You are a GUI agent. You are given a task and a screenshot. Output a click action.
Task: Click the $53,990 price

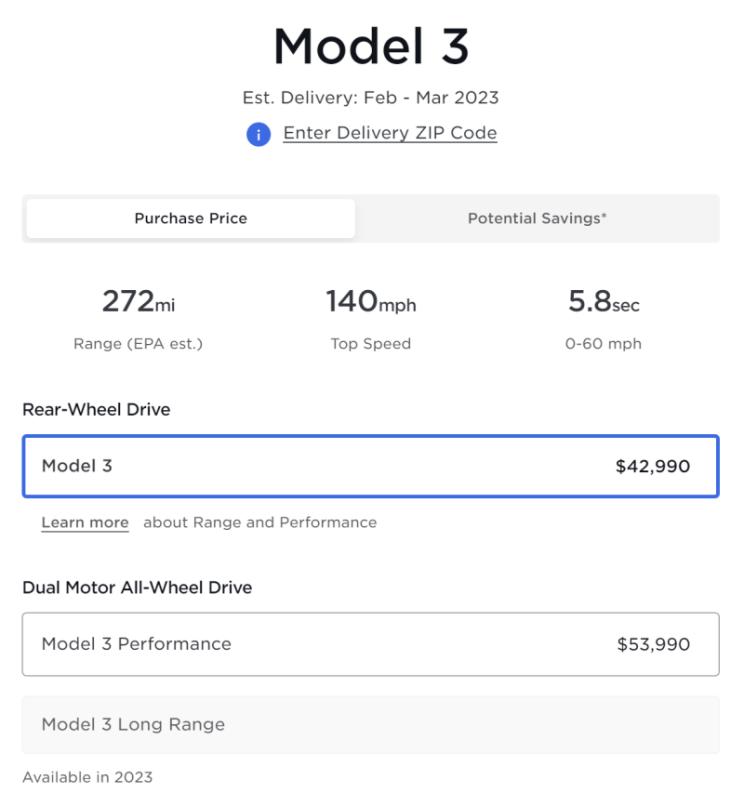click(653, 645)
